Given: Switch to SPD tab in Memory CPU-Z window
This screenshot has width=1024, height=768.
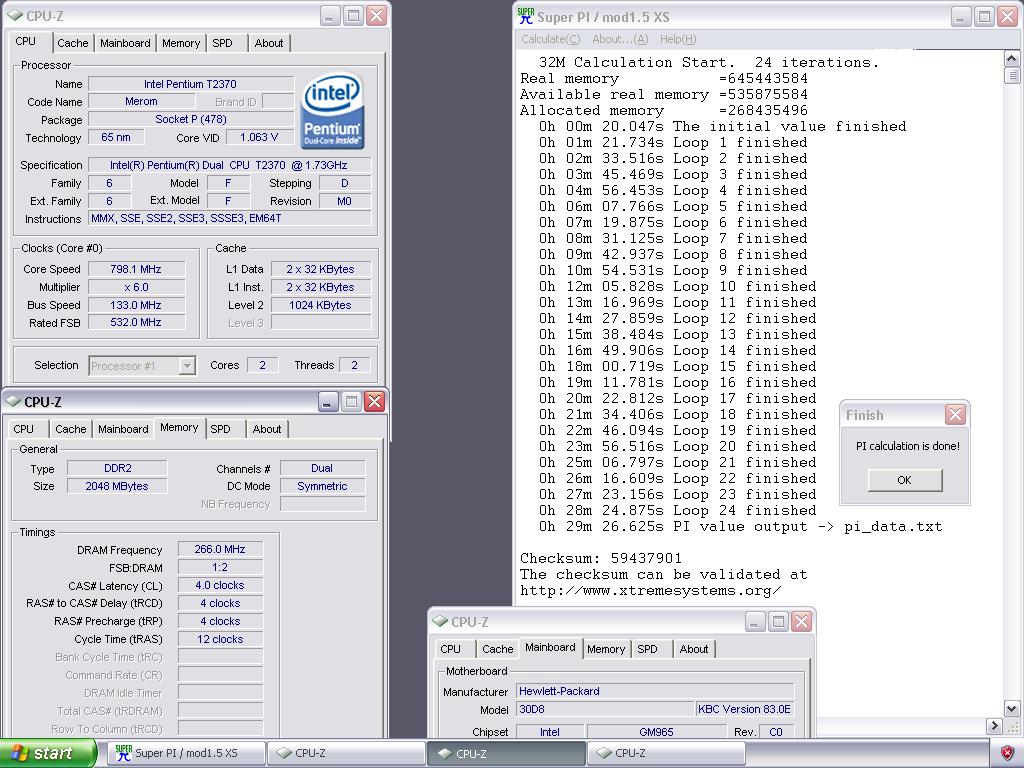Looking at the screenshot, I should click(x=220, y=429).
